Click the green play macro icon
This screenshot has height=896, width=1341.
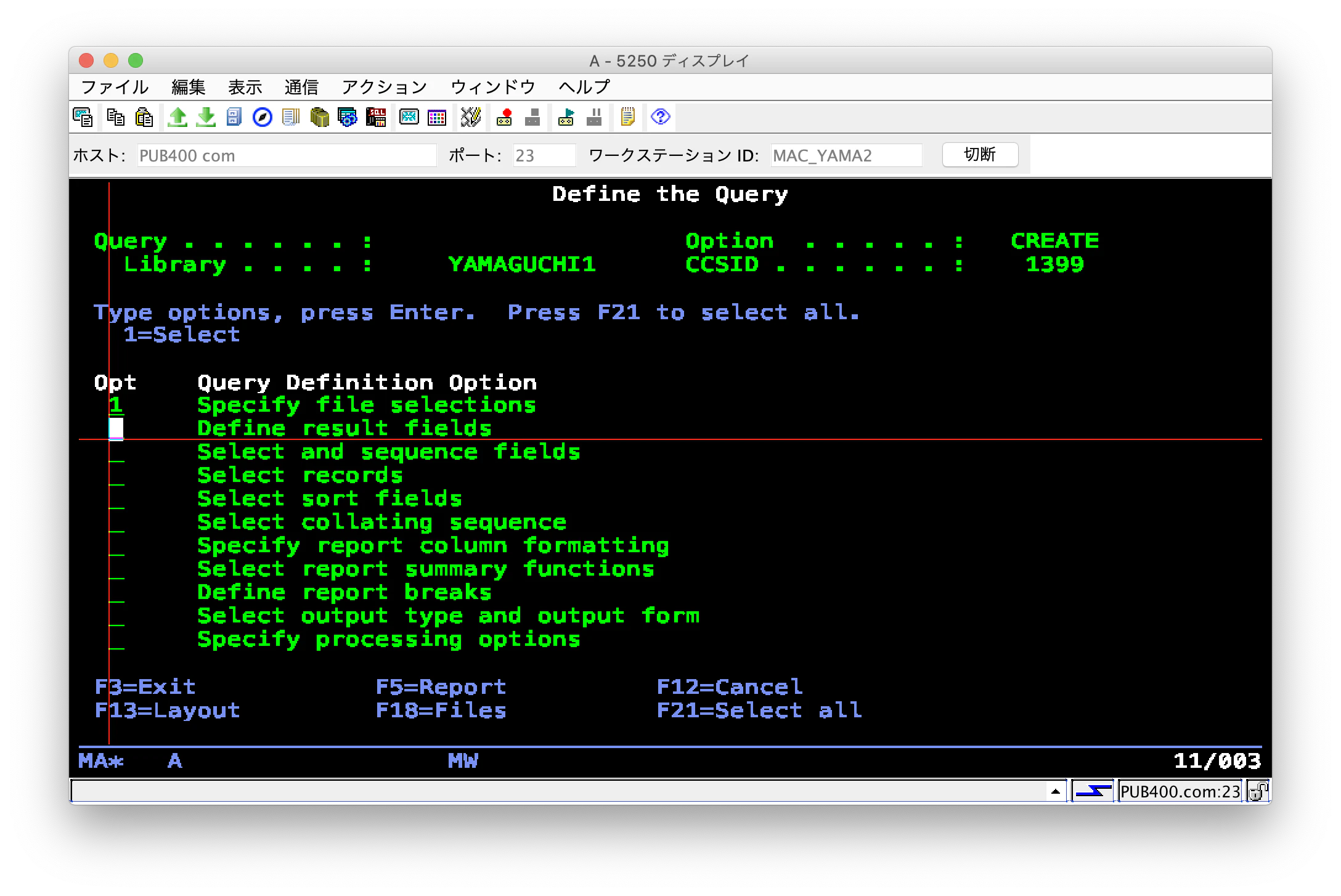(566, 117)
